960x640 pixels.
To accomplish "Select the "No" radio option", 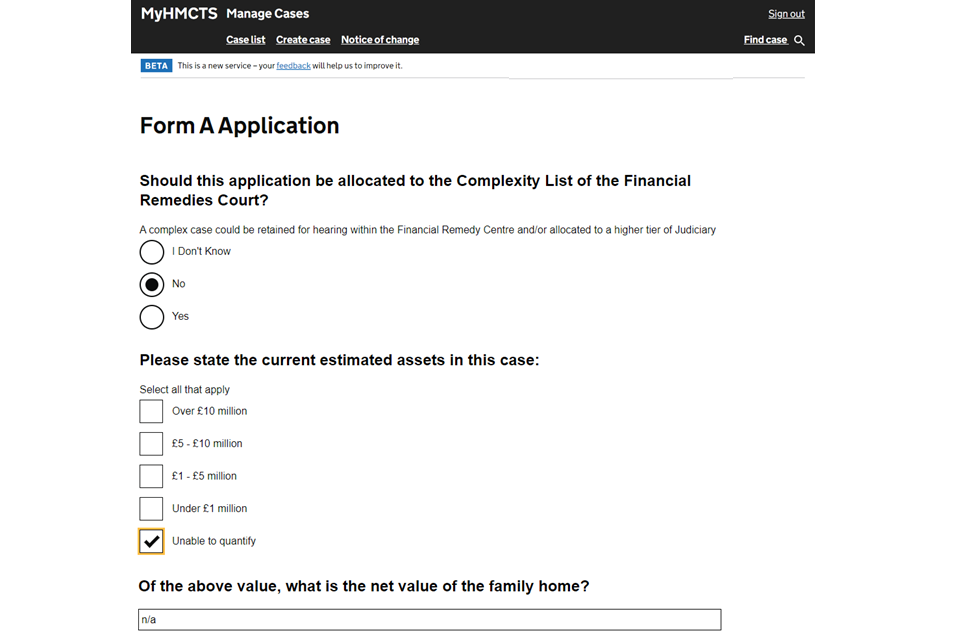I will [x=152, y=284].
